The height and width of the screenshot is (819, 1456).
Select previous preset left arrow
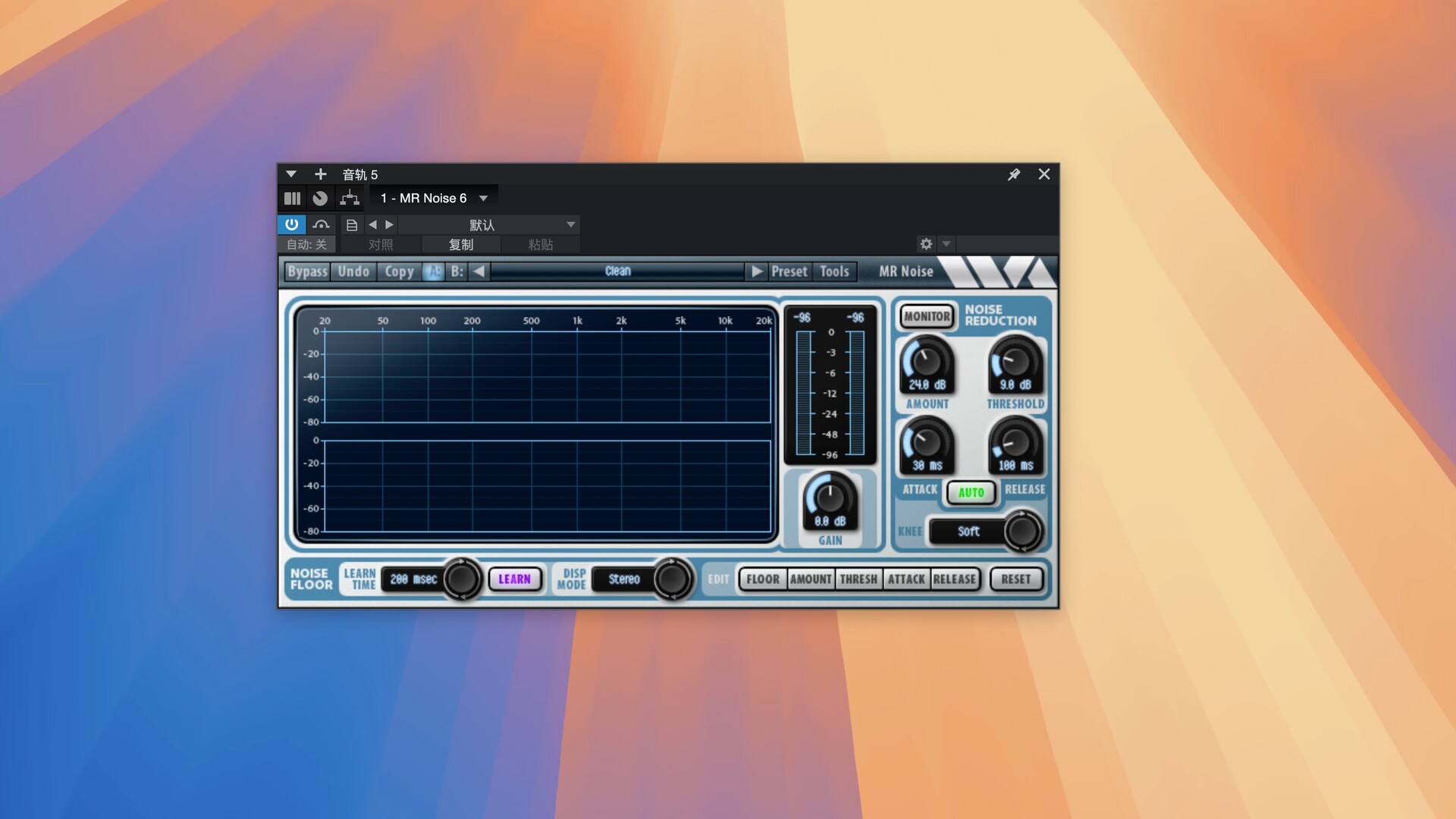click(x=479, y=271)
